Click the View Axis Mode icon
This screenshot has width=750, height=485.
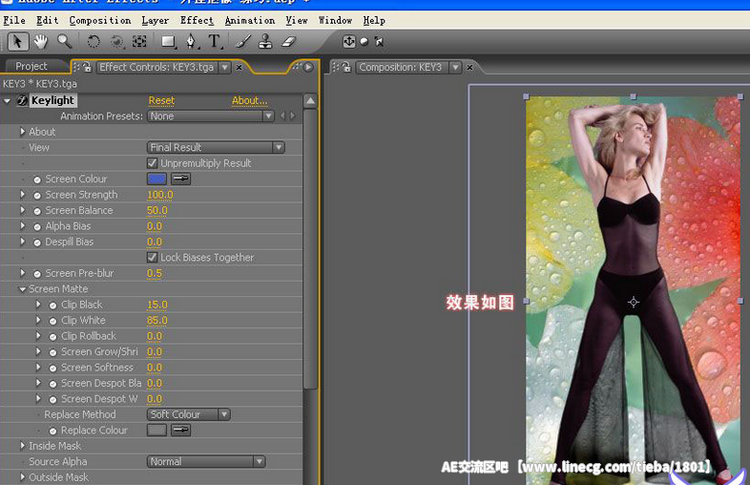(379, 42)
